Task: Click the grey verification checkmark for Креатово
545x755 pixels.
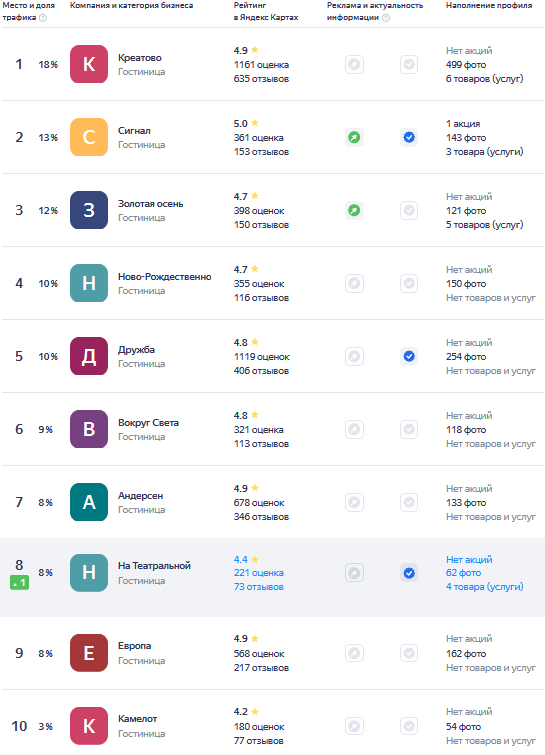Action: [409, 65]
